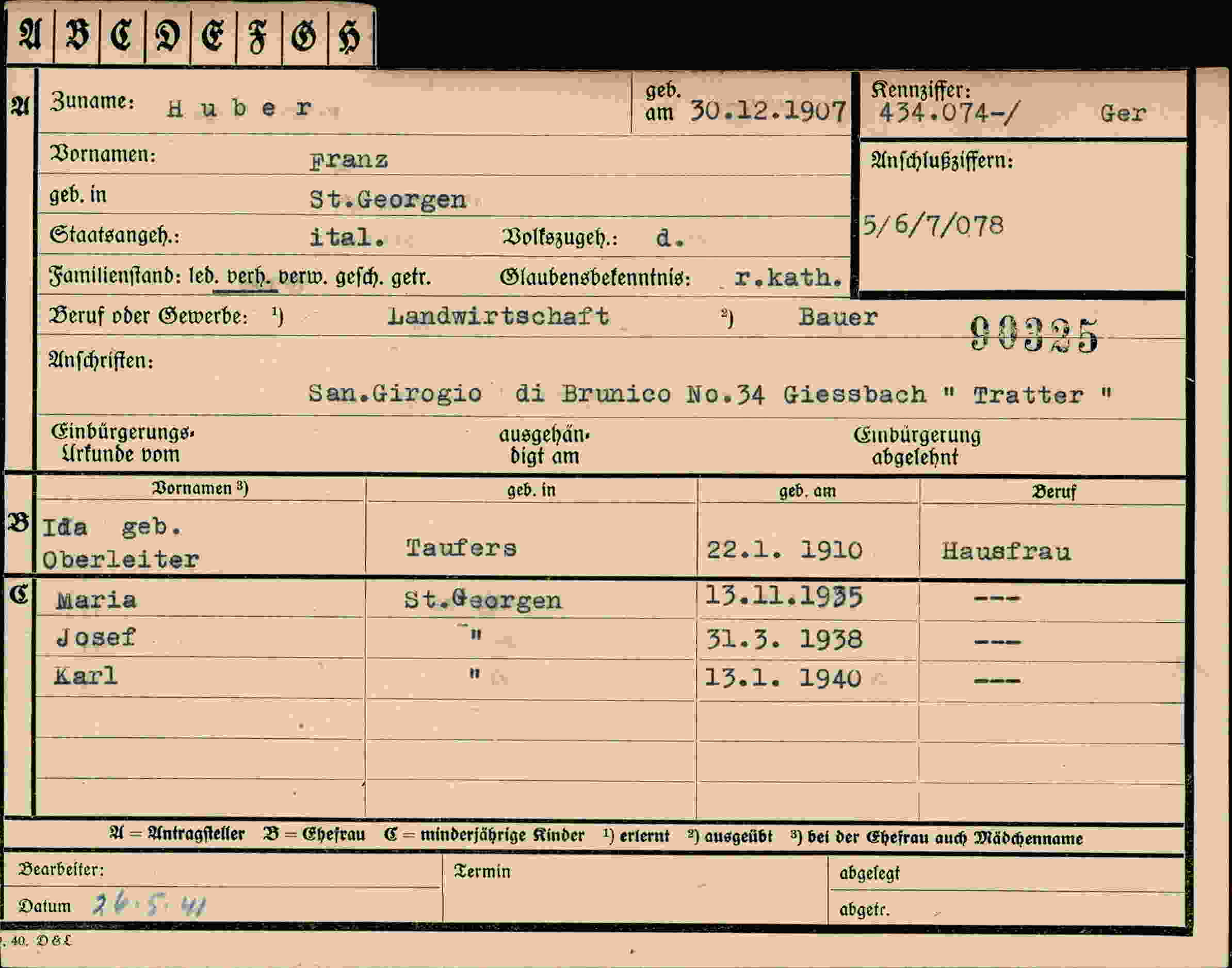Screen dimensions: 1232x968
Task: Click the "Staatsangeh.:" label
Action: (x=115, y=234)
